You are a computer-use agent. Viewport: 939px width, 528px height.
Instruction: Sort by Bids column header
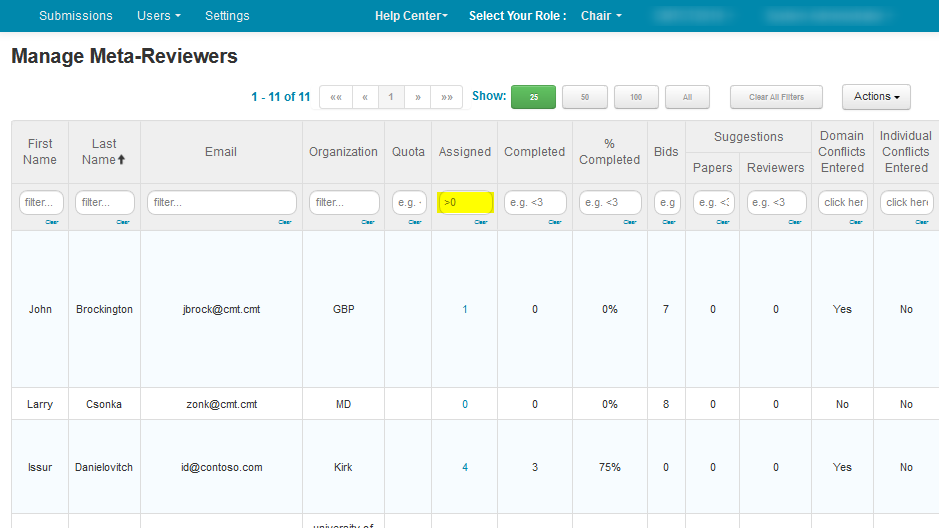point(666,152)
